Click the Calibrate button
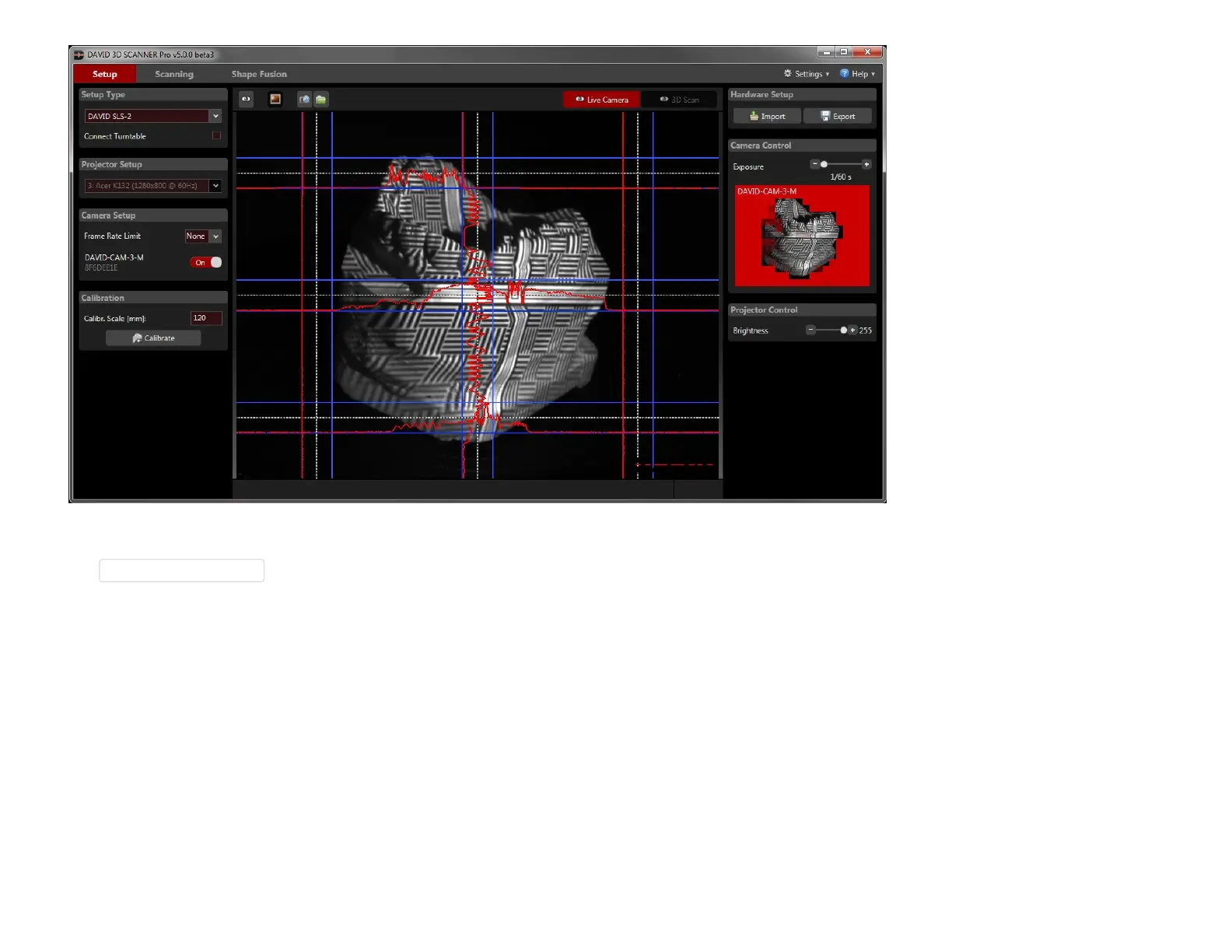 point(153,338)
